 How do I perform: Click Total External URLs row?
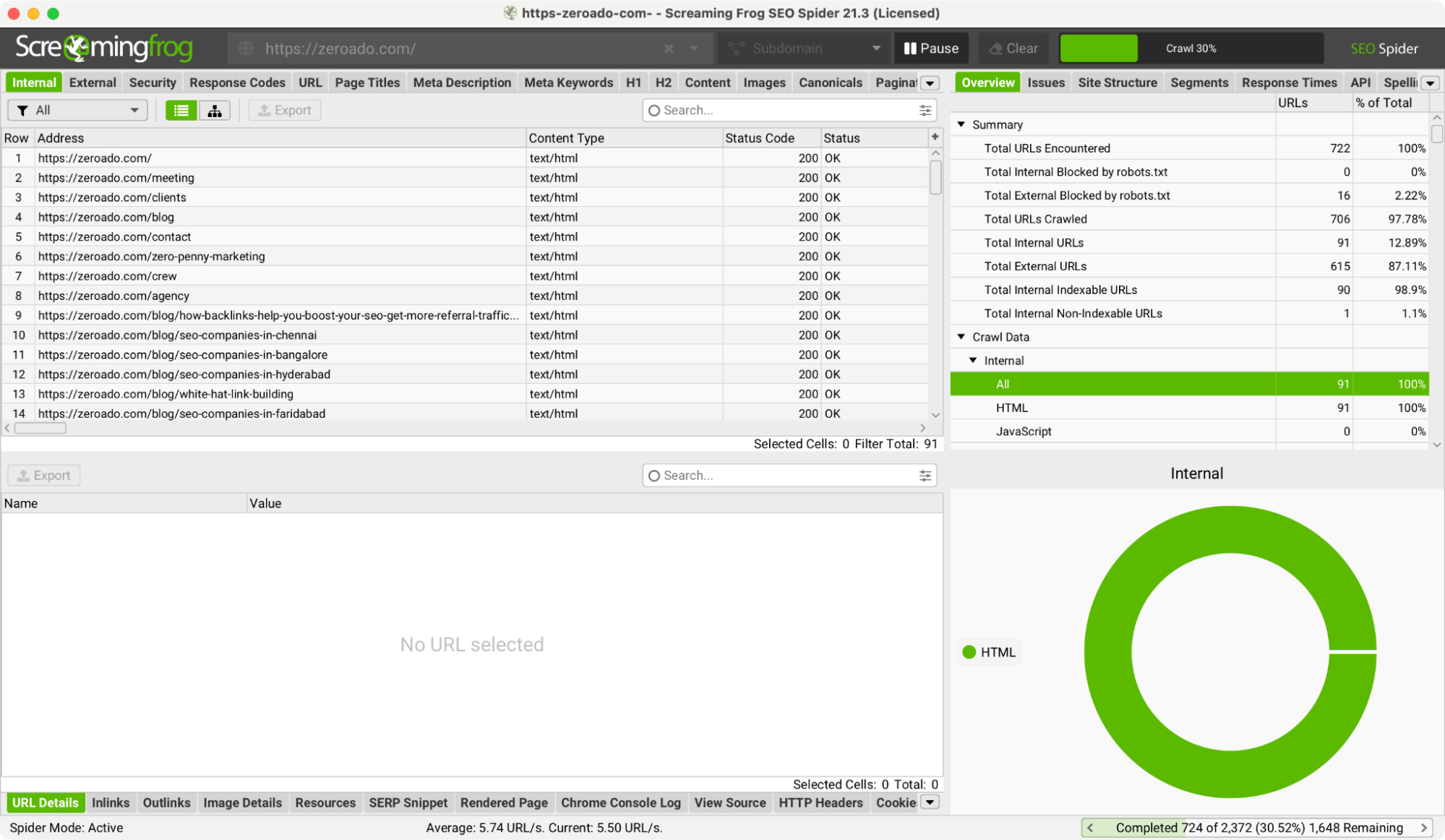point(1190,266)
